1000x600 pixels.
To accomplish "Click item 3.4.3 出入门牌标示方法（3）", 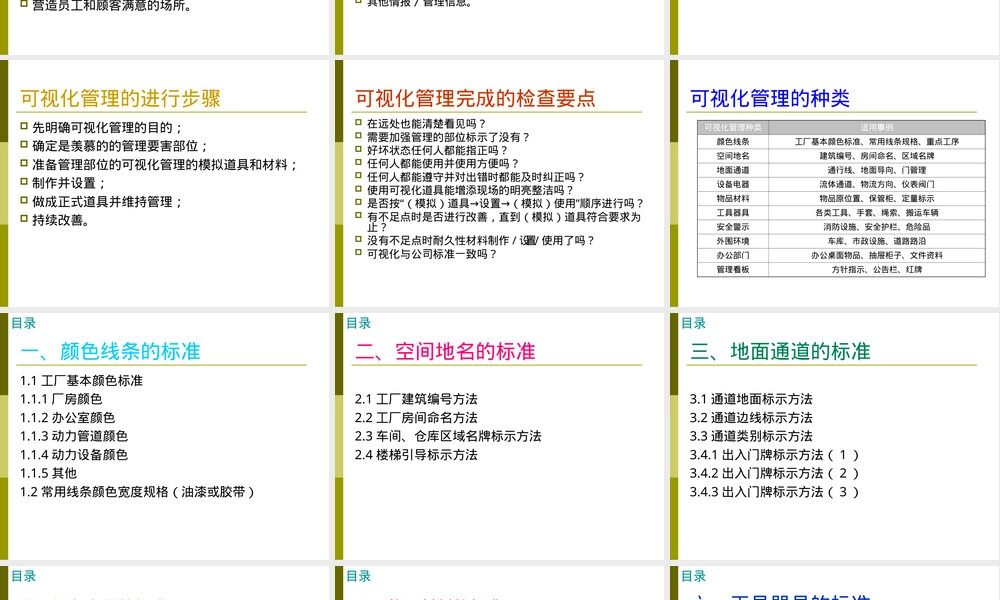I will (775, 492).
